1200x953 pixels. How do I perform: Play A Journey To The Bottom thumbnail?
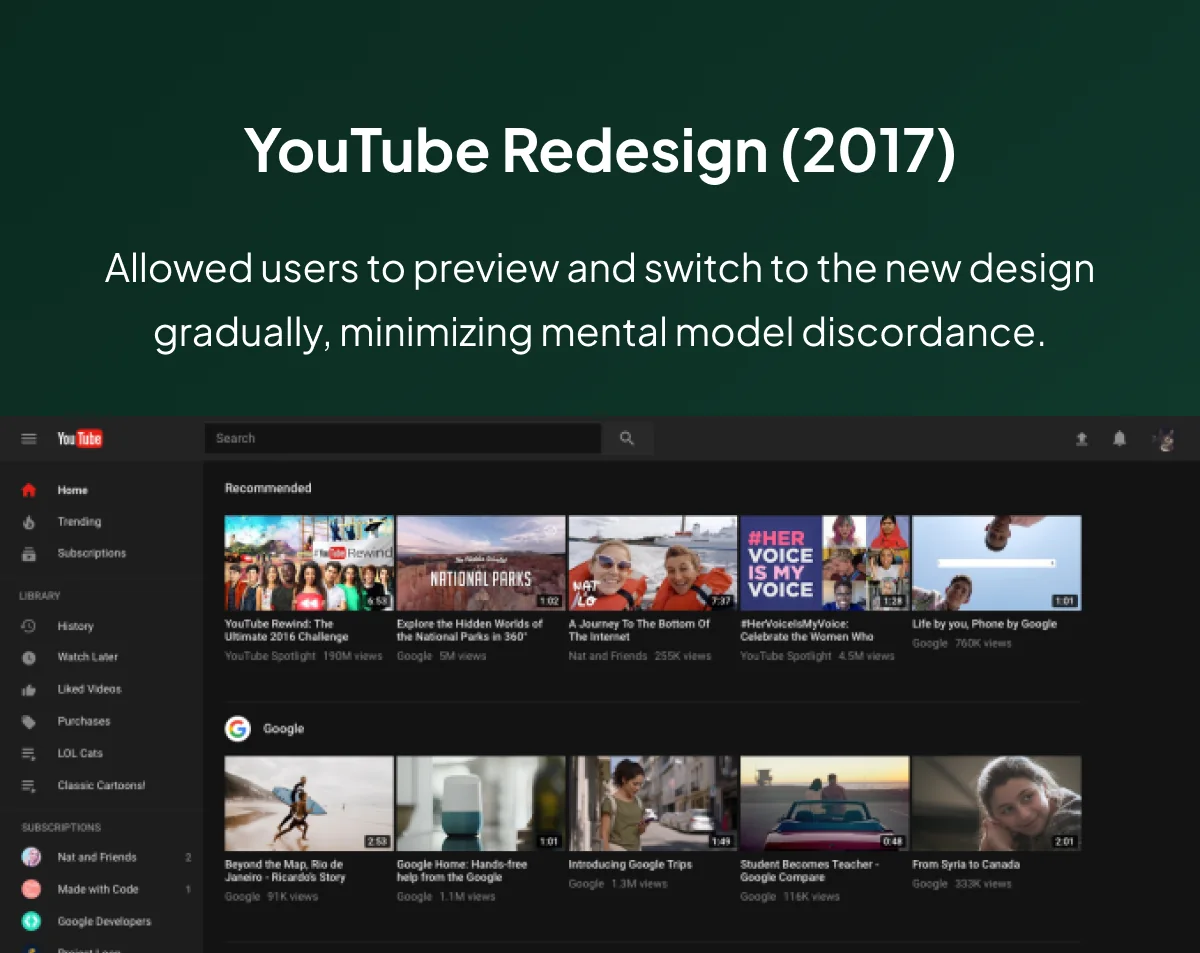653,563
